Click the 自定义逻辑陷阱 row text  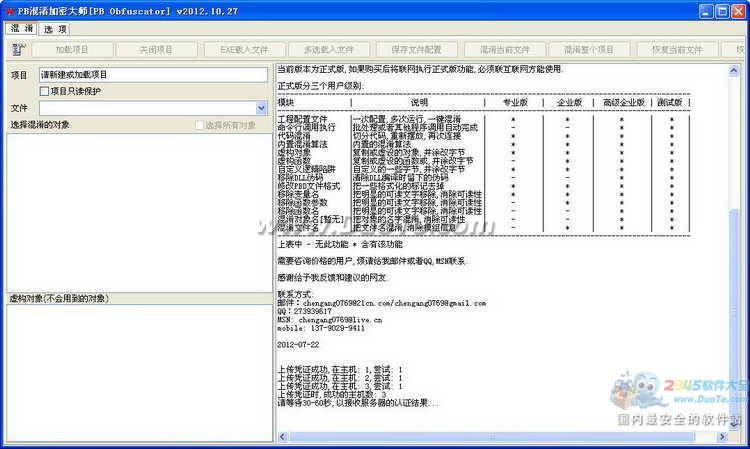(307, 169)
